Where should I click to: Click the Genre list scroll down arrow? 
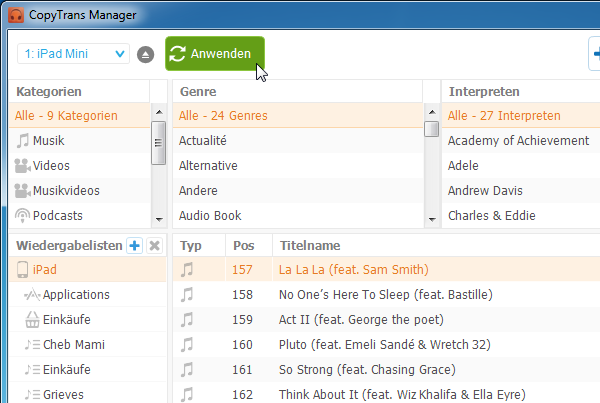[432, 220]
